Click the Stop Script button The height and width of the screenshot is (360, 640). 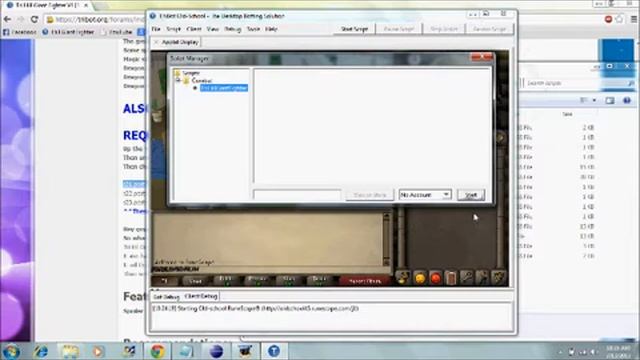[x=444, y=29]
